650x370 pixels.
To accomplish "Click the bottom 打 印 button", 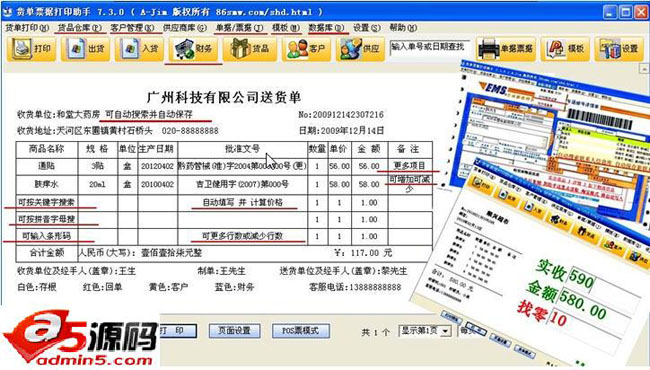I will (x=177, y=331).
